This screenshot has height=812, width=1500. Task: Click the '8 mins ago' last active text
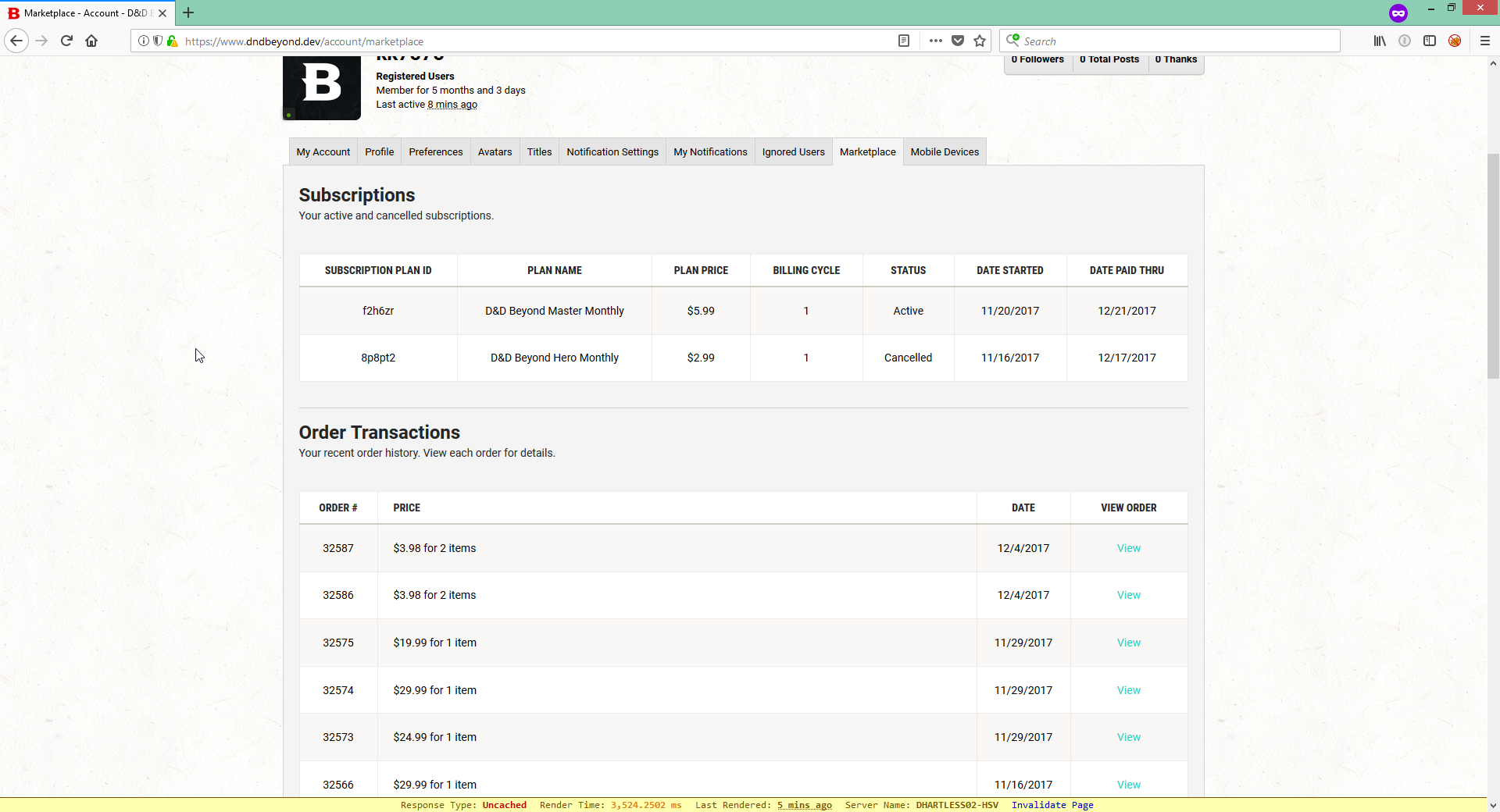tap(452, 105)
